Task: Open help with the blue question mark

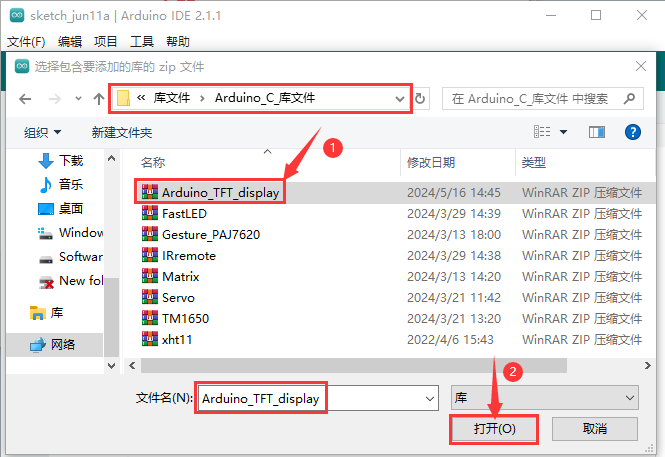Action: pyautogui.click(x=632, y=132)
